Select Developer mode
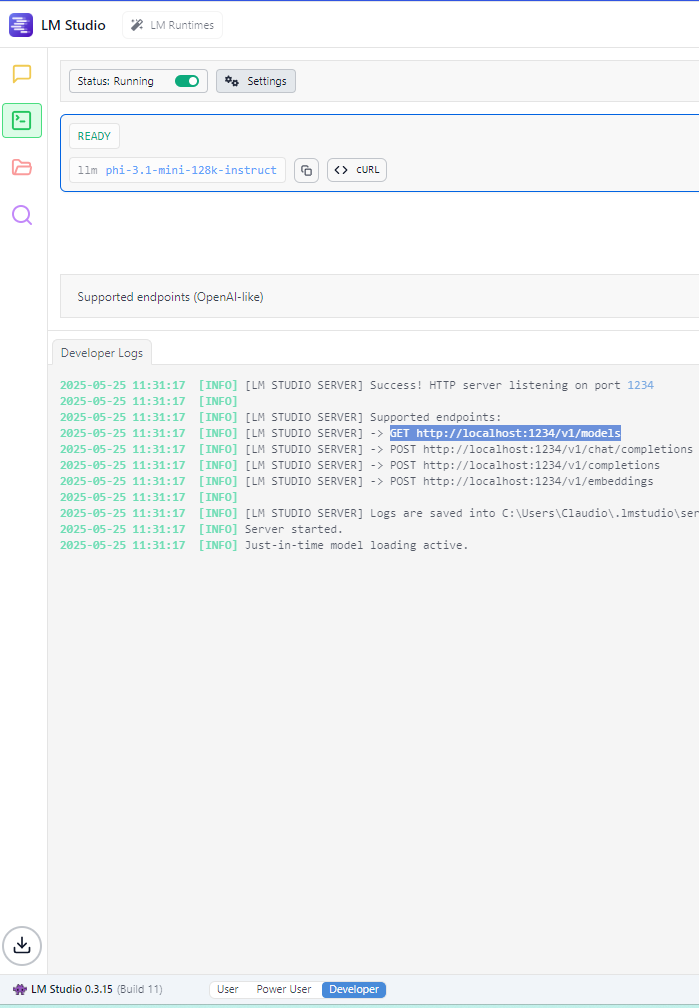The image size is (699, 1008). click(x=354, y=989)
